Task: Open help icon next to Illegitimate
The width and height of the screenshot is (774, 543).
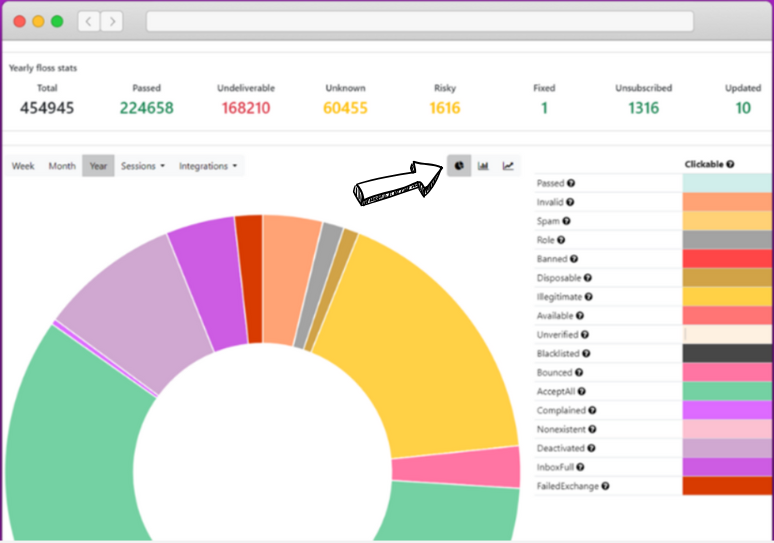Action: [588, 297]
